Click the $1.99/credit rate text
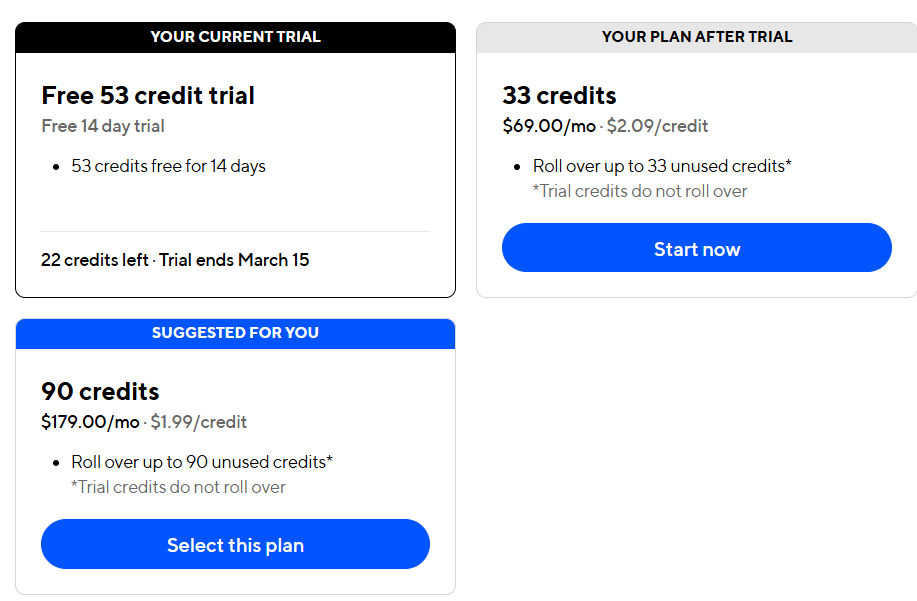Viewport: 917px width, 601px height. point(198,422)
